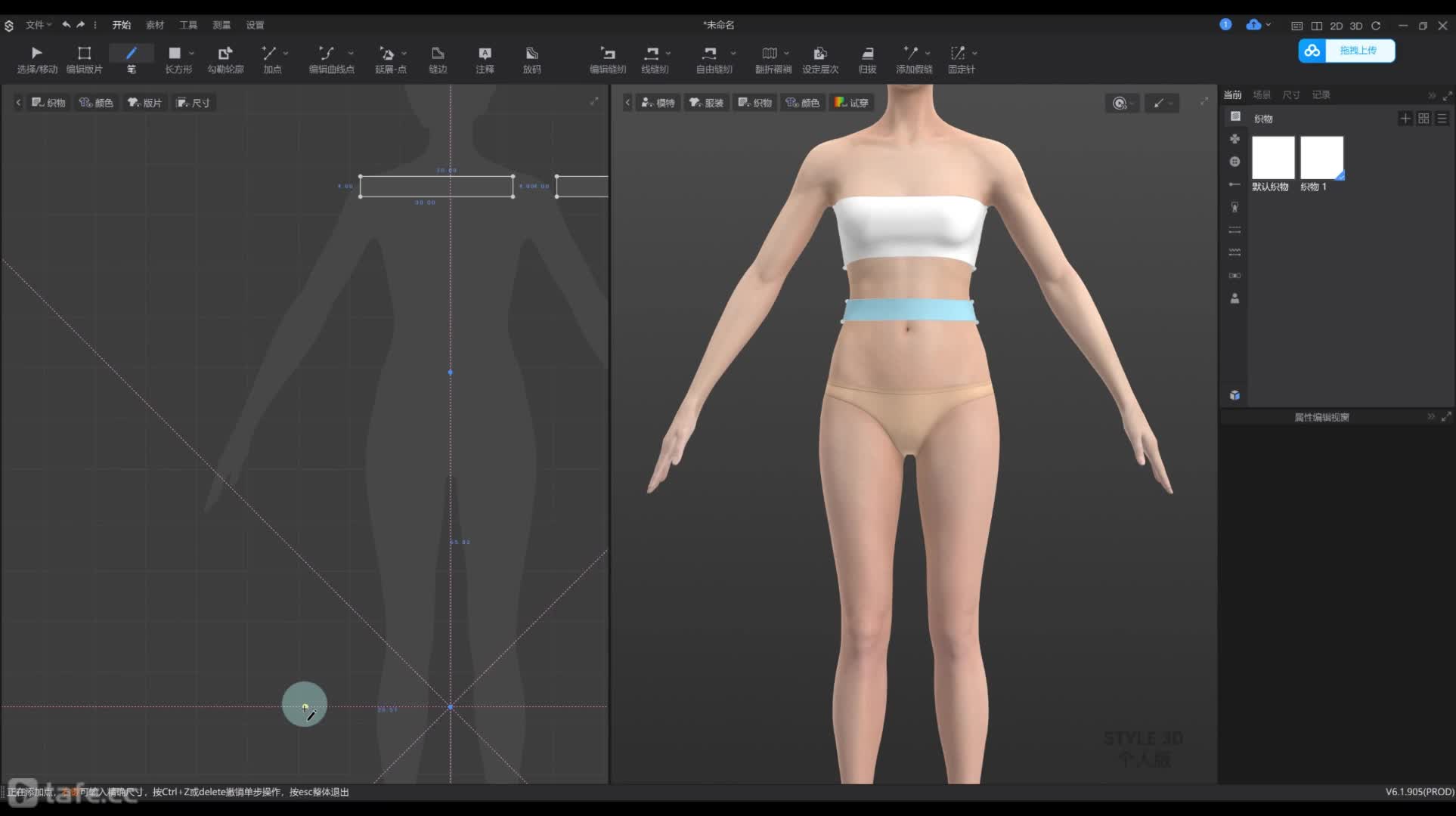
Task: Click the 注释 annotation tool
Action: [x=485, y=60]
